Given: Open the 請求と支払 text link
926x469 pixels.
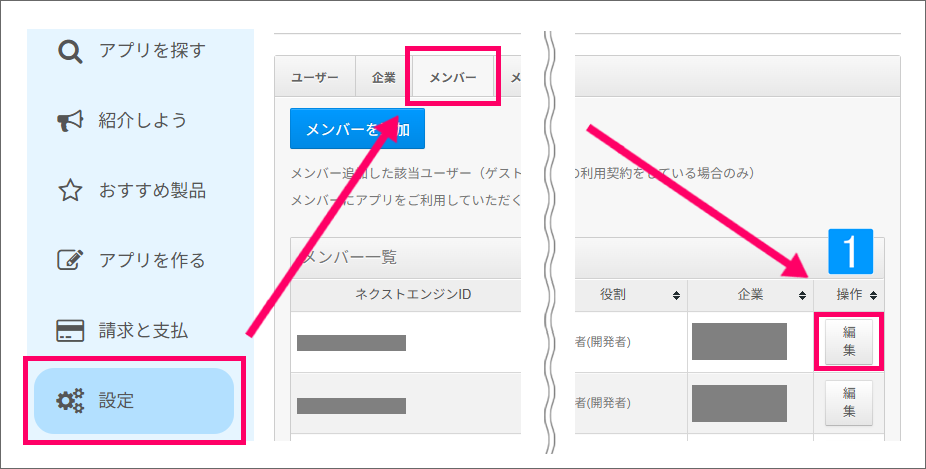Looking at the screenshot, I should pyautogui.click(x=143, y=331).
